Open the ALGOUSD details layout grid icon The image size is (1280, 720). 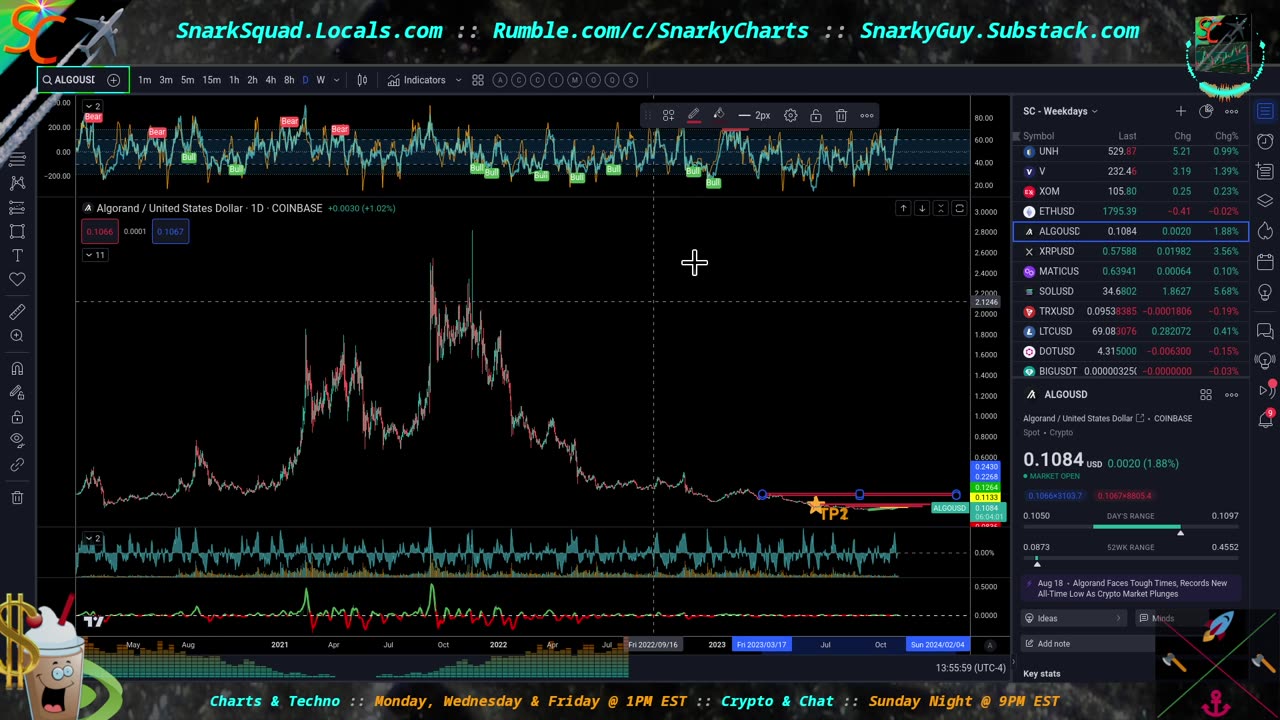point(1206,395)
